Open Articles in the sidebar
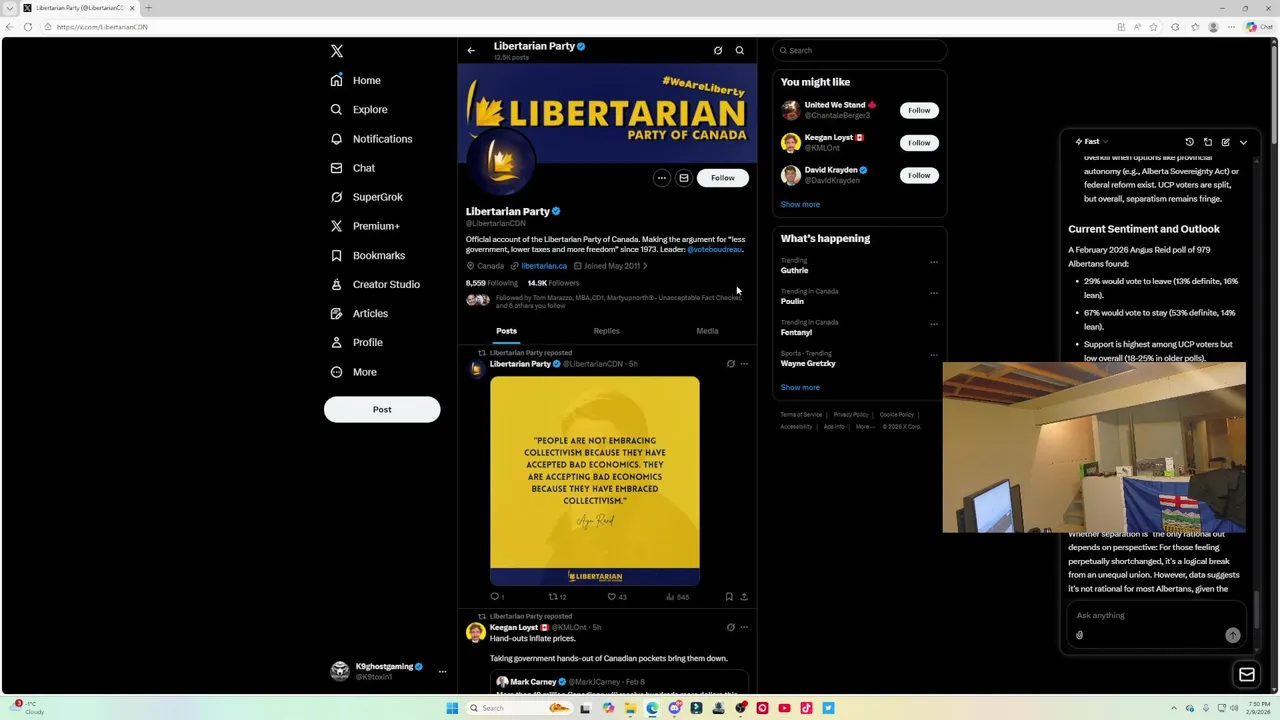Screen dimensions: 1280x720 point(359,313)
